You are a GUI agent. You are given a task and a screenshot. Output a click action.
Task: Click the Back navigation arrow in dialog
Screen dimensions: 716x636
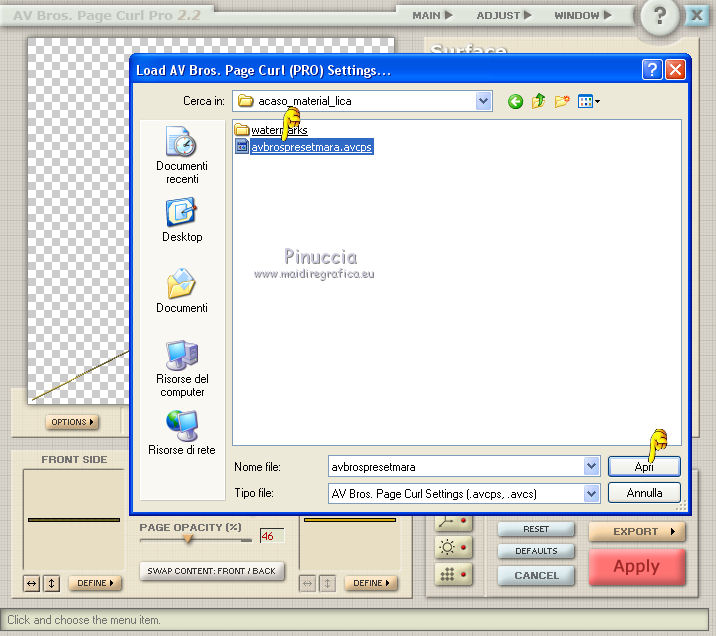tap(515, 101)
